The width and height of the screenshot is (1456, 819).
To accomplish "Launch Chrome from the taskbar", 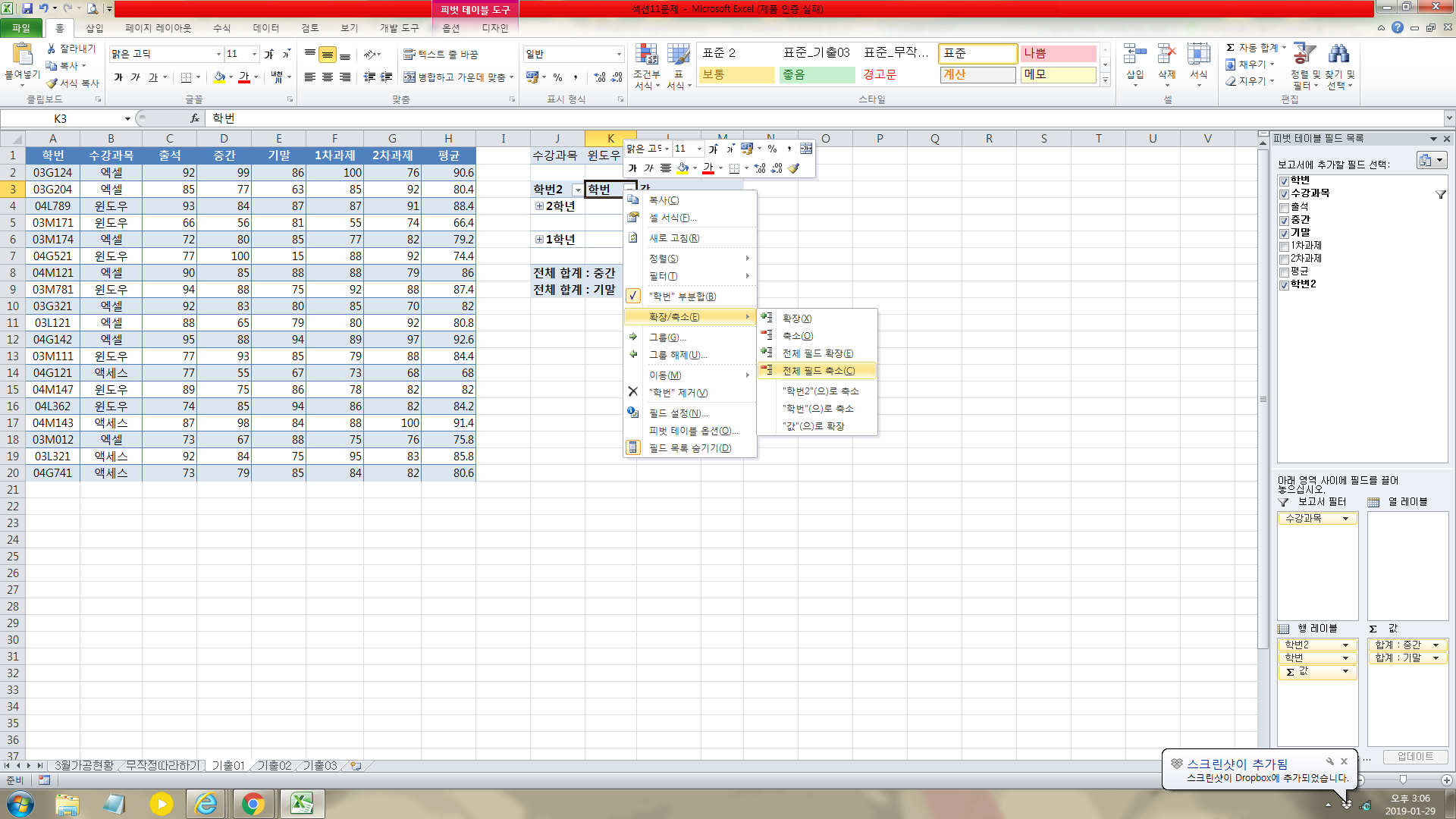I will 253,804.
